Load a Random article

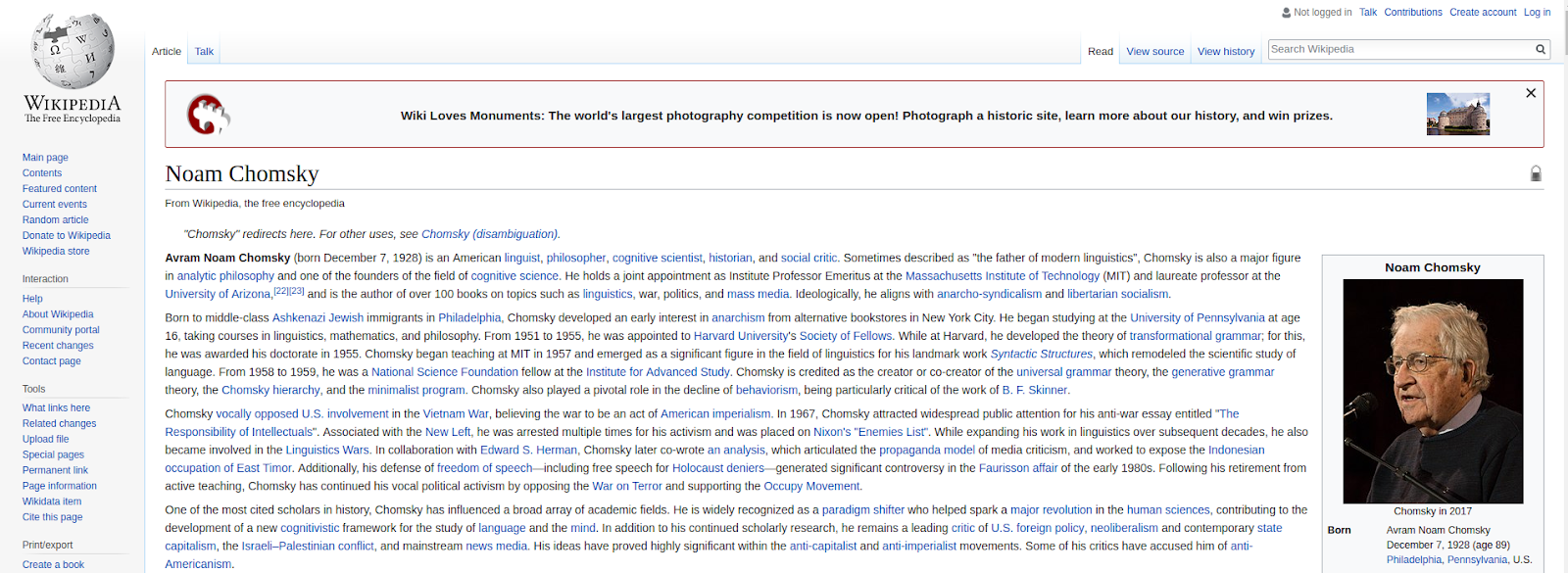point(56,220)
